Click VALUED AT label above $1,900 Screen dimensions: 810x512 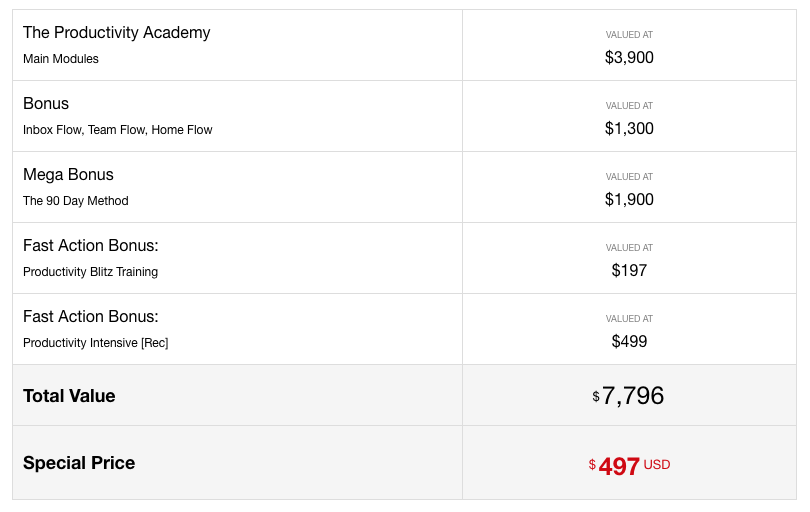629,177
